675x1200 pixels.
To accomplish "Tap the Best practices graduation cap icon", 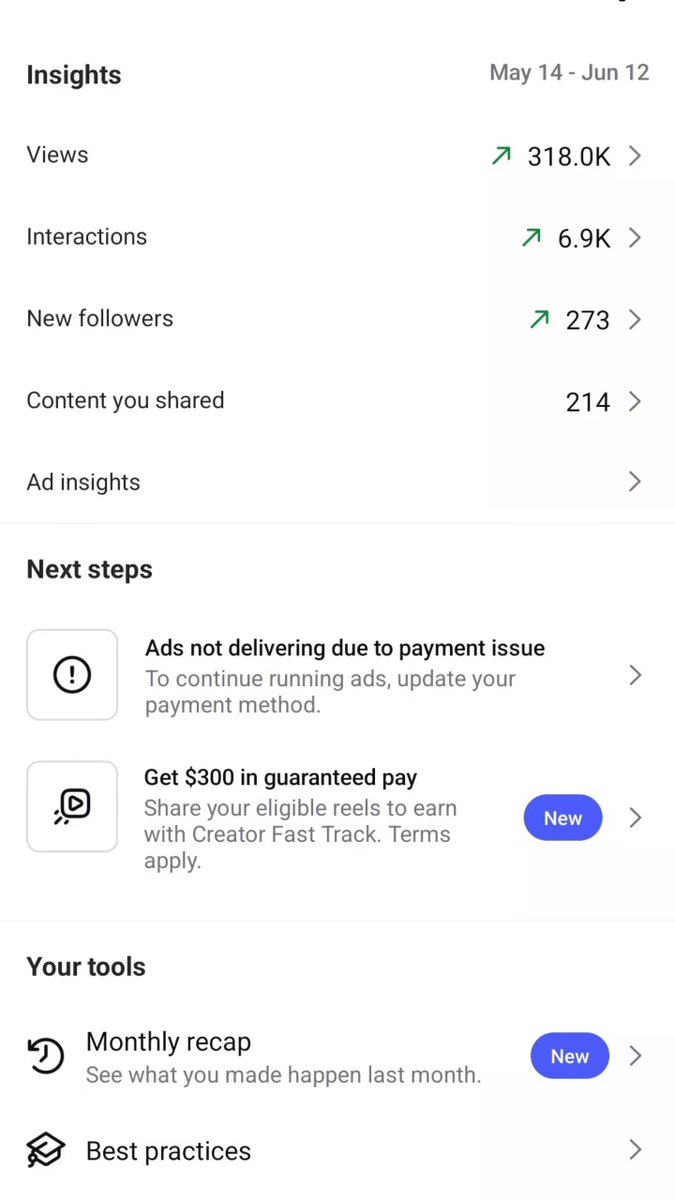I will click(x=45, y=1150).
